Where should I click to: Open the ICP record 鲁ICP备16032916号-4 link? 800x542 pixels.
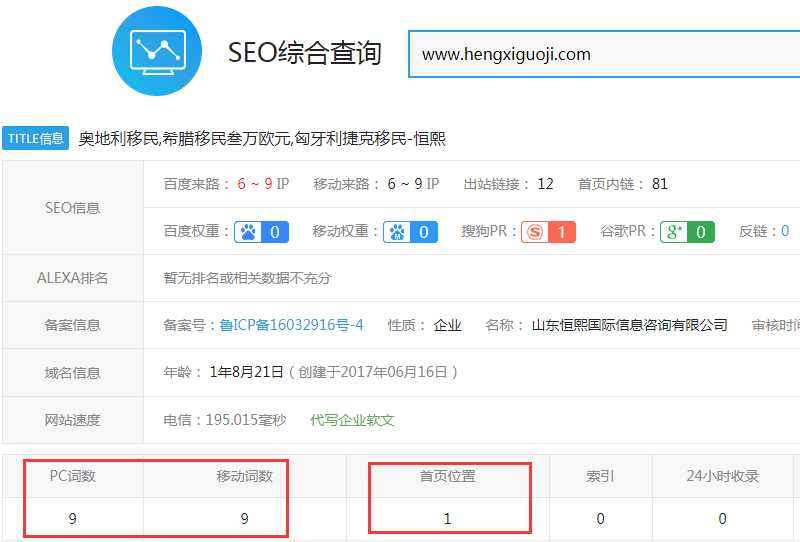point(291,325)
